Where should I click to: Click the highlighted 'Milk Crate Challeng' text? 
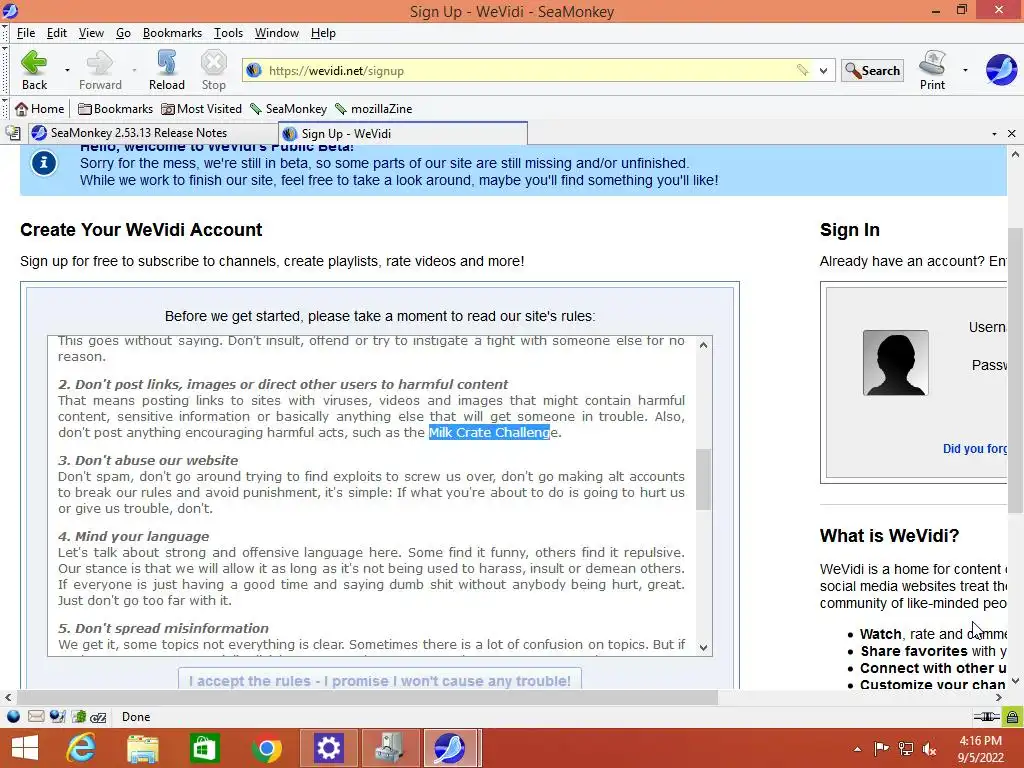tap(489, 432)
